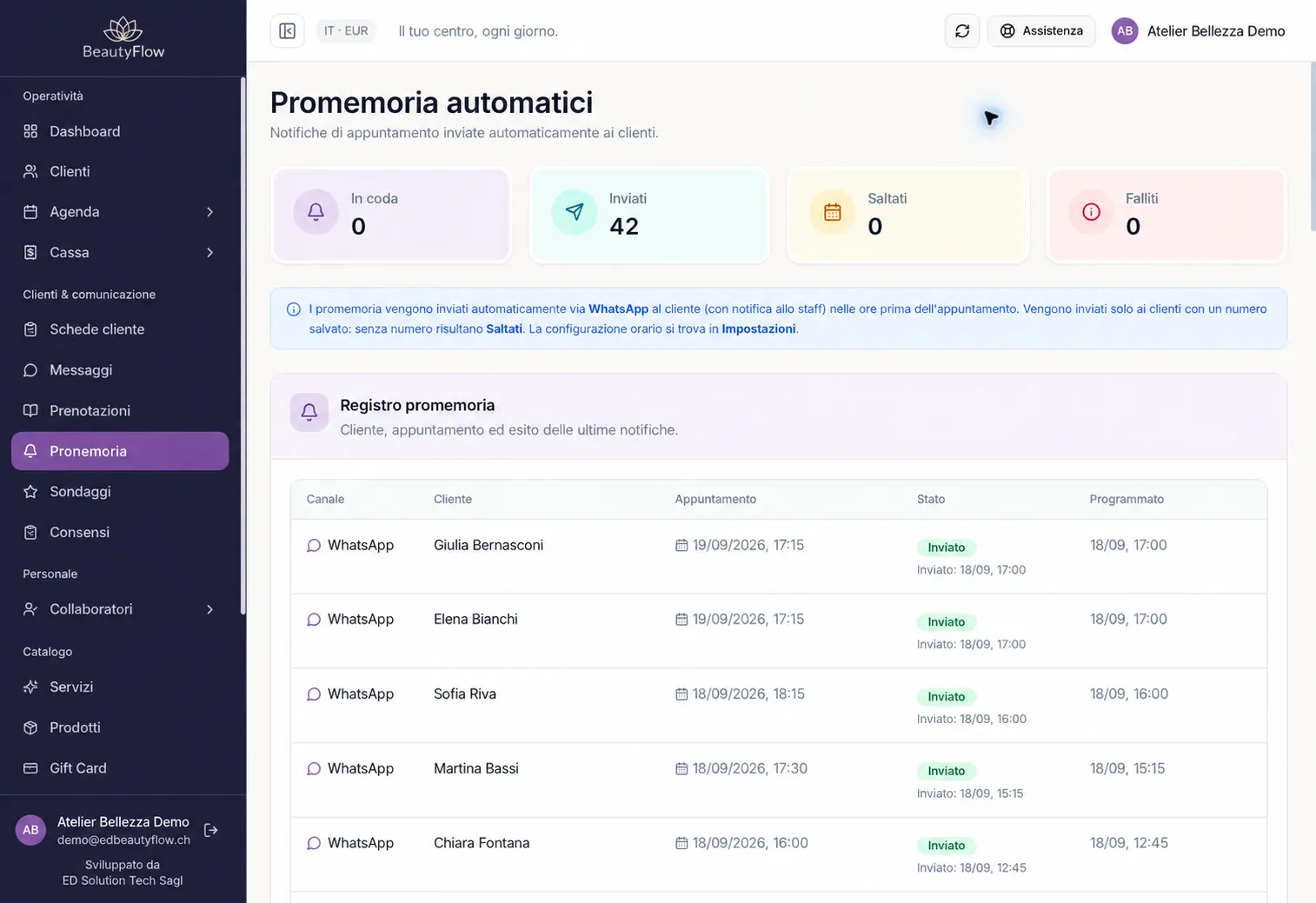Click the sidebar vertical scrollbar
1316x903 pixels.
tap(243, 346)
